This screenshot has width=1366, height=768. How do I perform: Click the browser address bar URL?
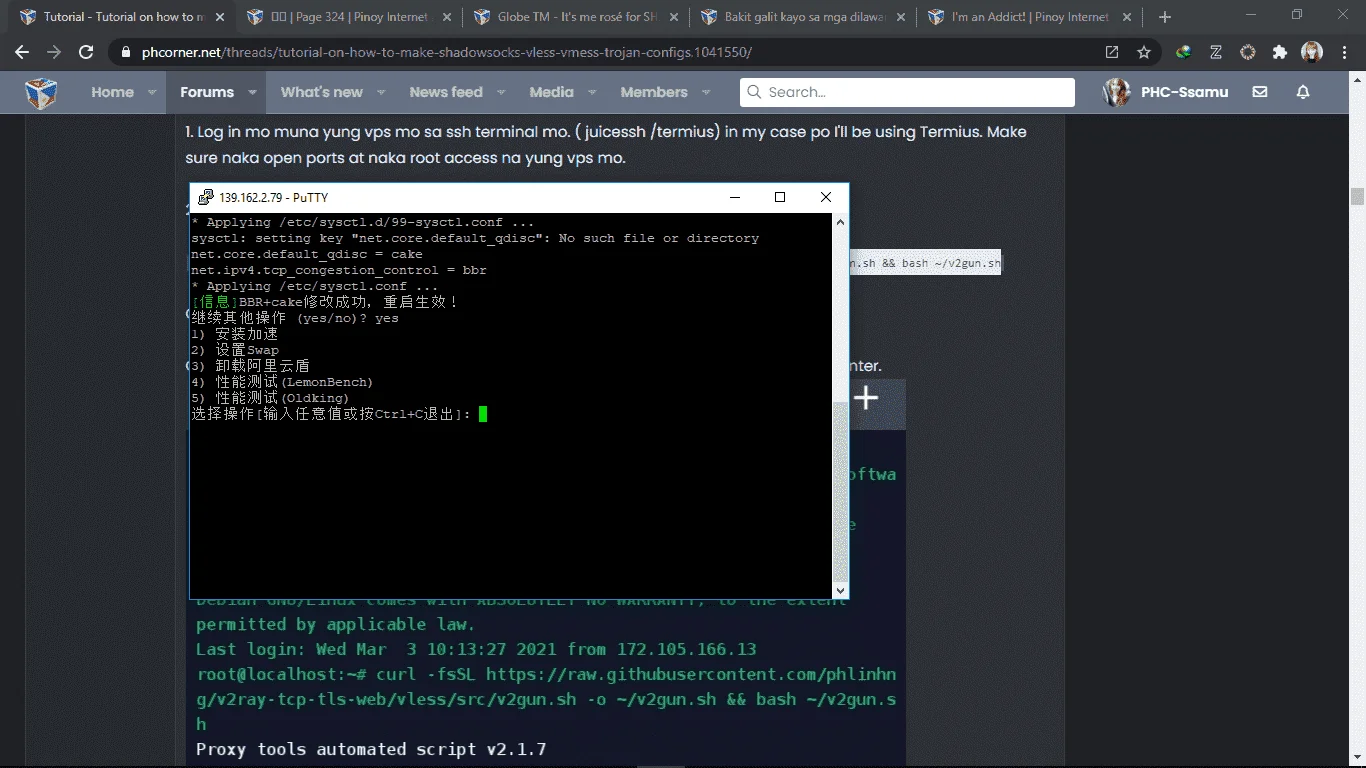(x=447, y=52)
